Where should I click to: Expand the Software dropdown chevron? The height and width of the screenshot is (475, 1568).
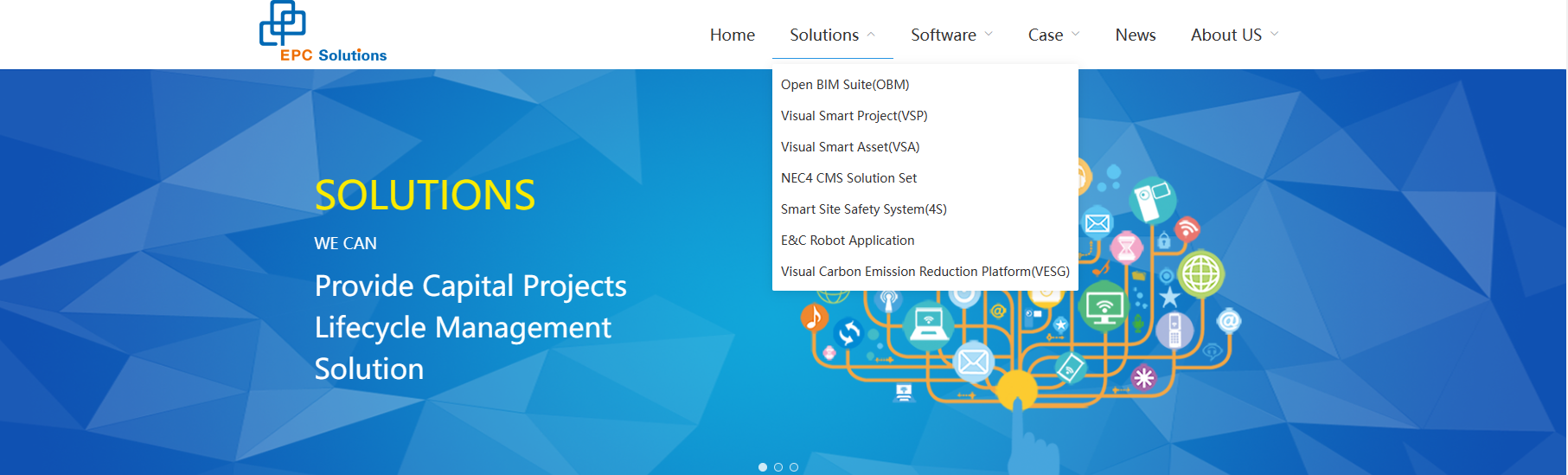pos(989,35)
